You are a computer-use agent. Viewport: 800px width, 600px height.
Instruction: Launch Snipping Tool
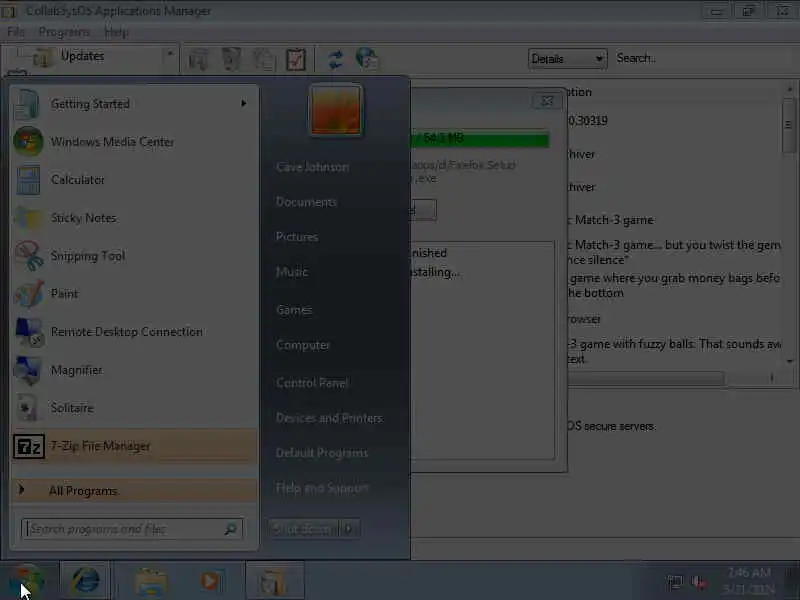[134, 256]
